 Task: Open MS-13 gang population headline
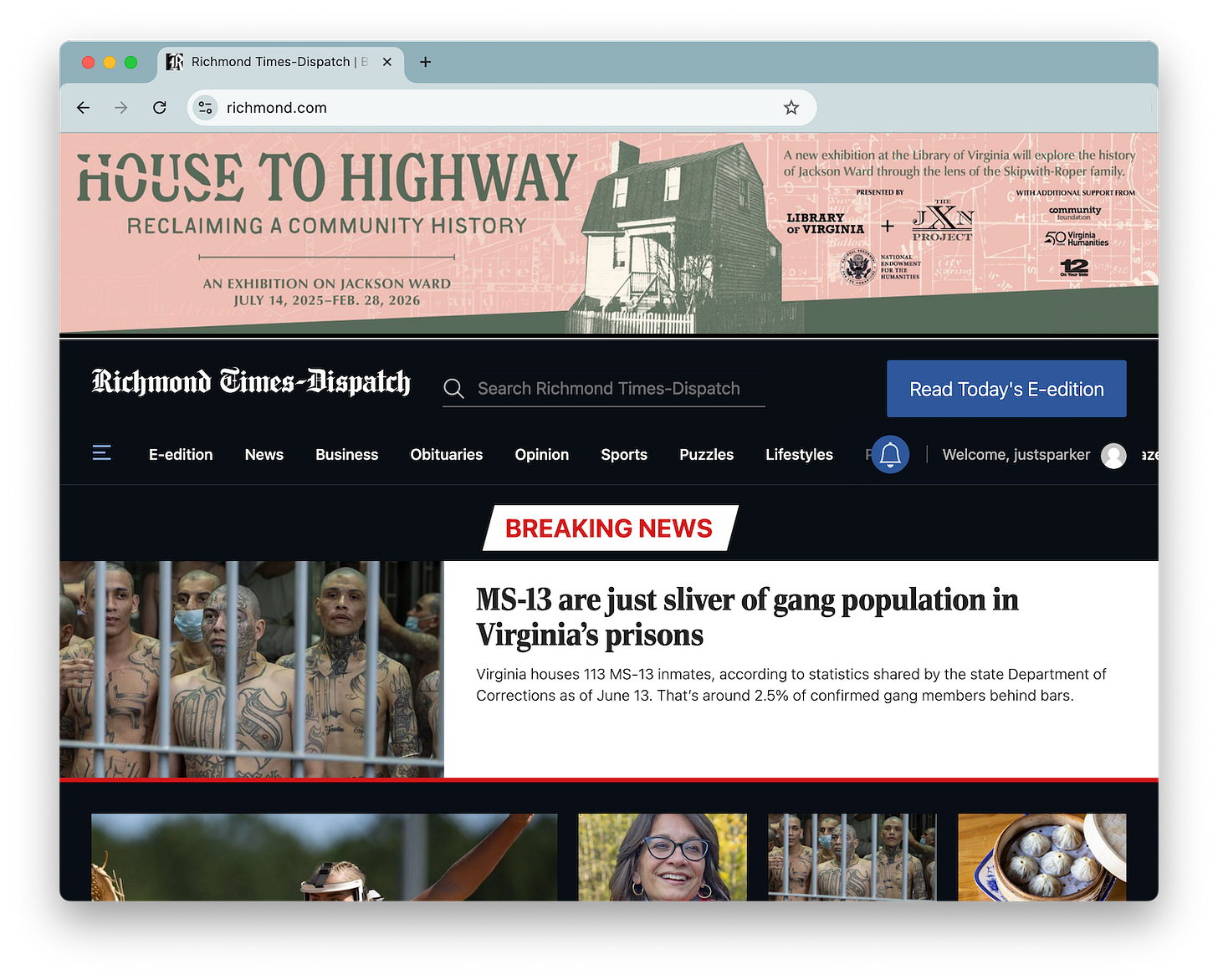[x=747, y=617]
